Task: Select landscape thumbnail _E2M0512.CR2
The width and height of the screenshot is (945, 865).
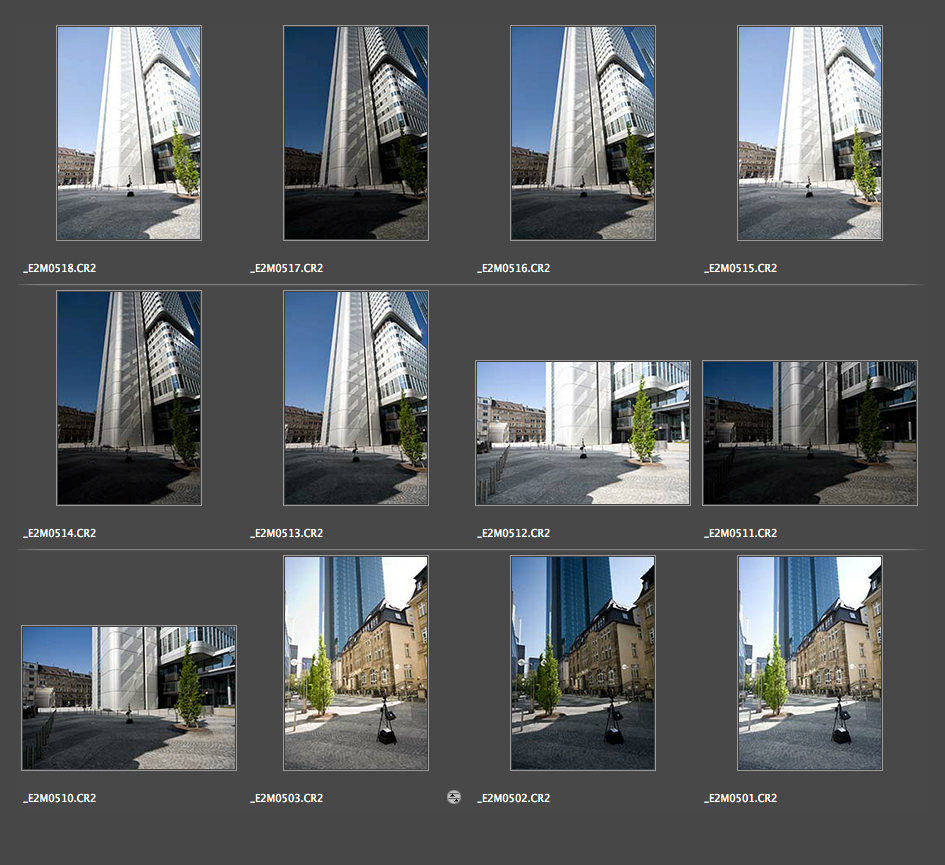Action: click(583, 433)
